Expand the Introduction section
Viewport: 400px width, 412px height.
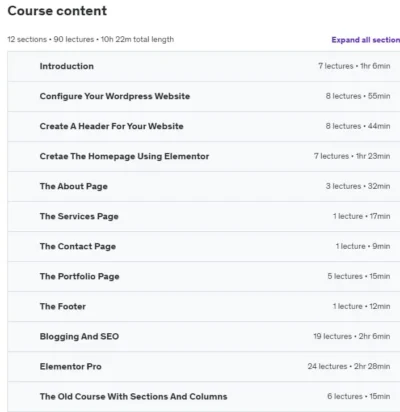pyautogui.click(x=204, y=66)
